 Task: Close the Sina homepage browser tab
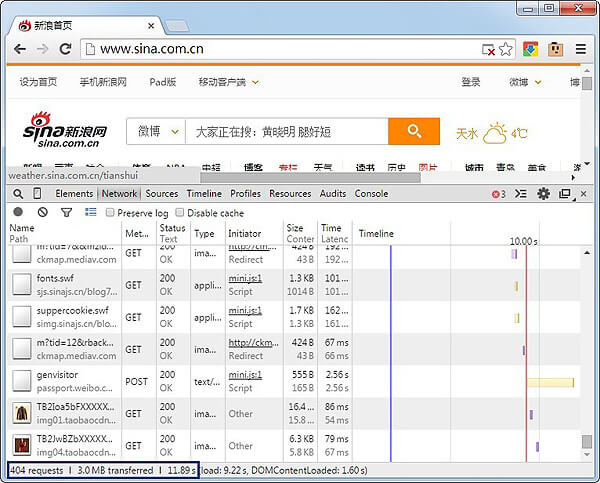pos(151,26)
